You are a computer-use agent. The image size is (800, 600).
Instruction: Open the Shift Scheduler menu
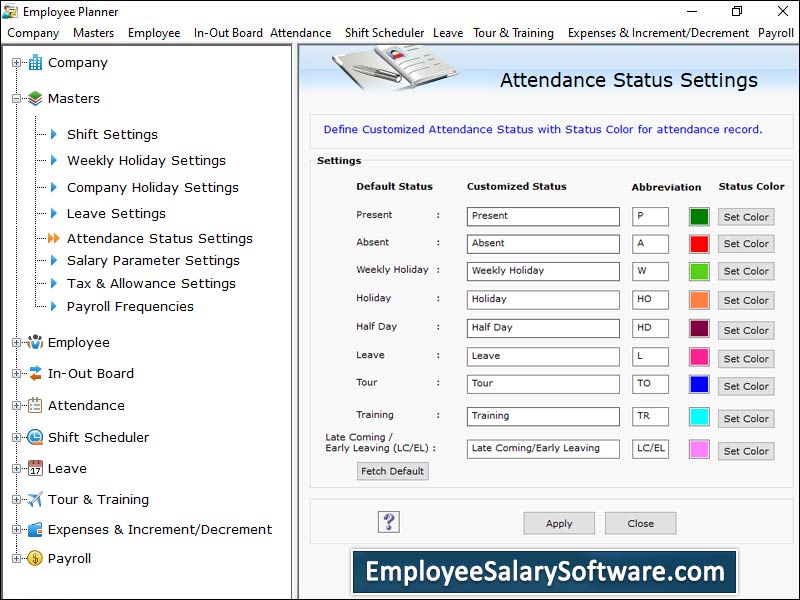tap(384, 33)
